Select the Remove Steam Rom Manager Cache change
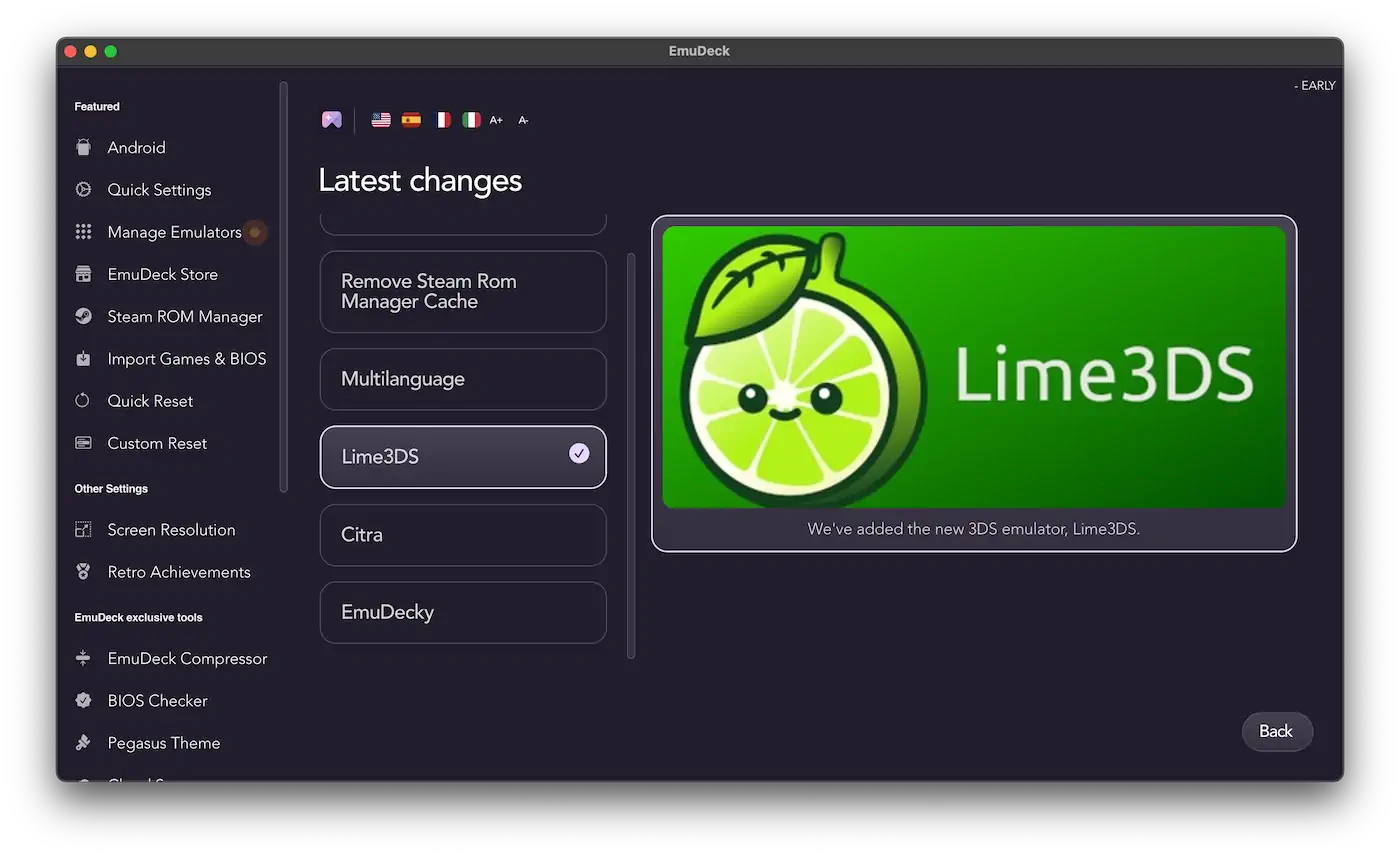The image size is (1400, 856). pos(463,292)
